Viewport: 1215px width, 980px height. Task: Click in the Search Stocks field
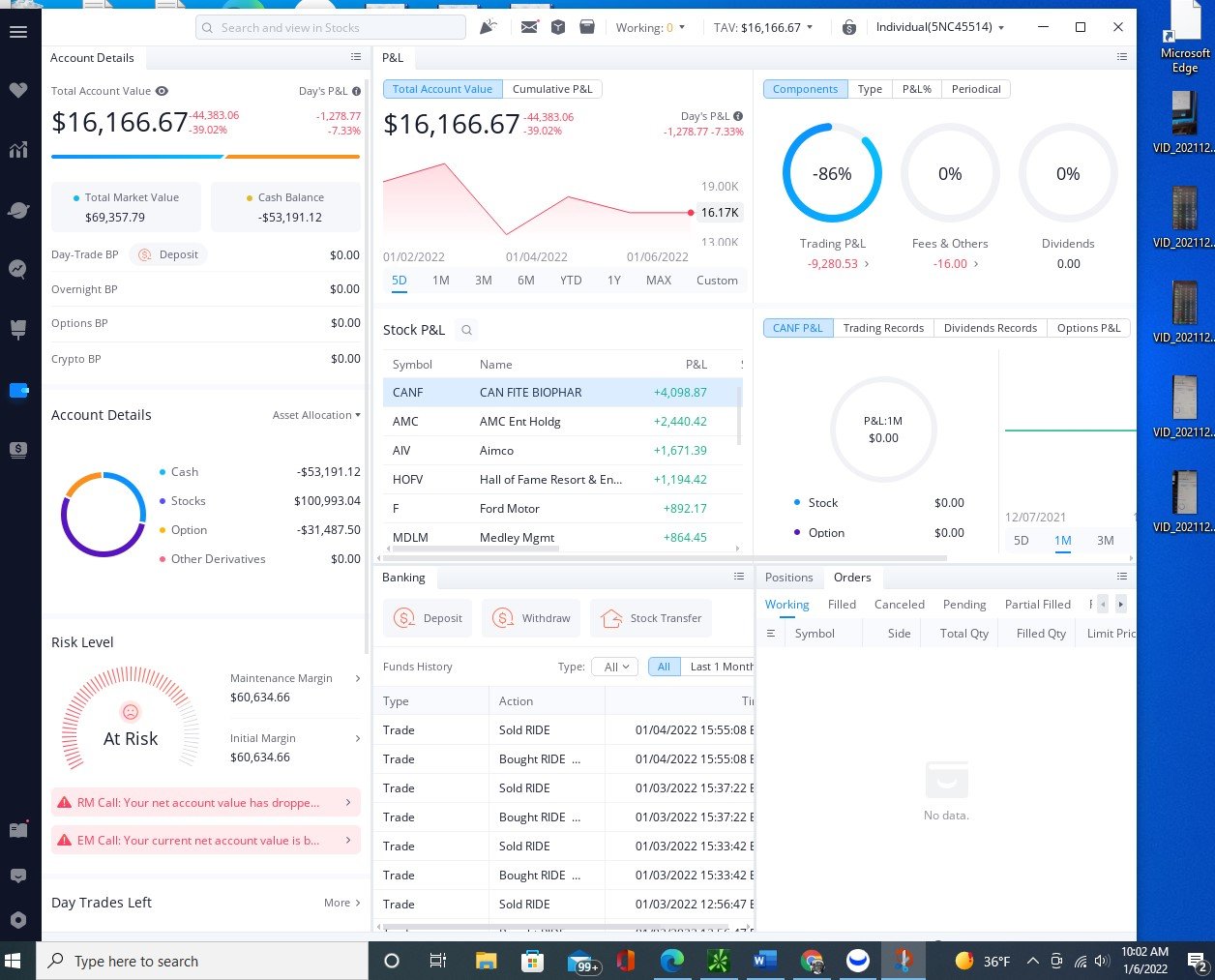click(331, 27)
